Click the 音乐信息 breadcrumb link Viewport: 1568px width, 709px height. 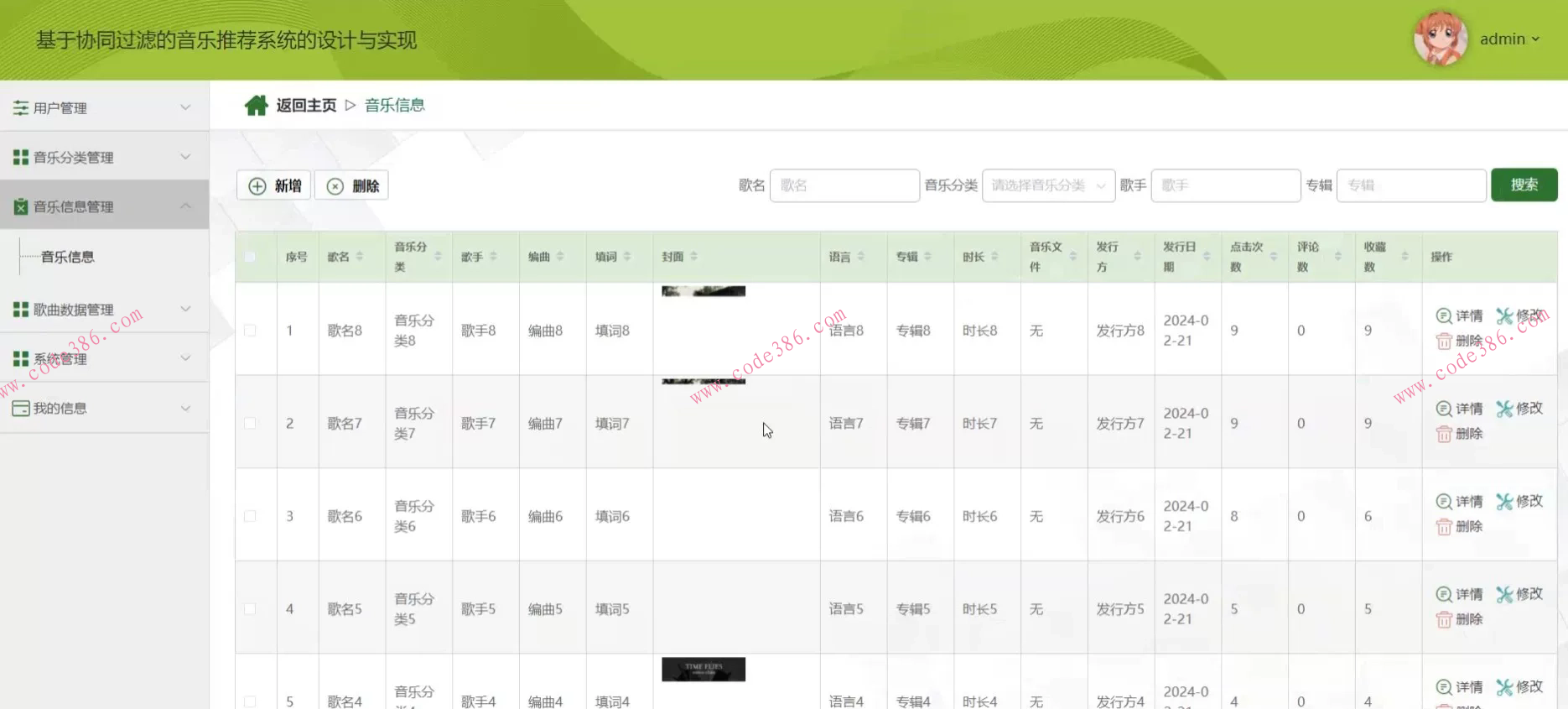(x=394, y=105)
